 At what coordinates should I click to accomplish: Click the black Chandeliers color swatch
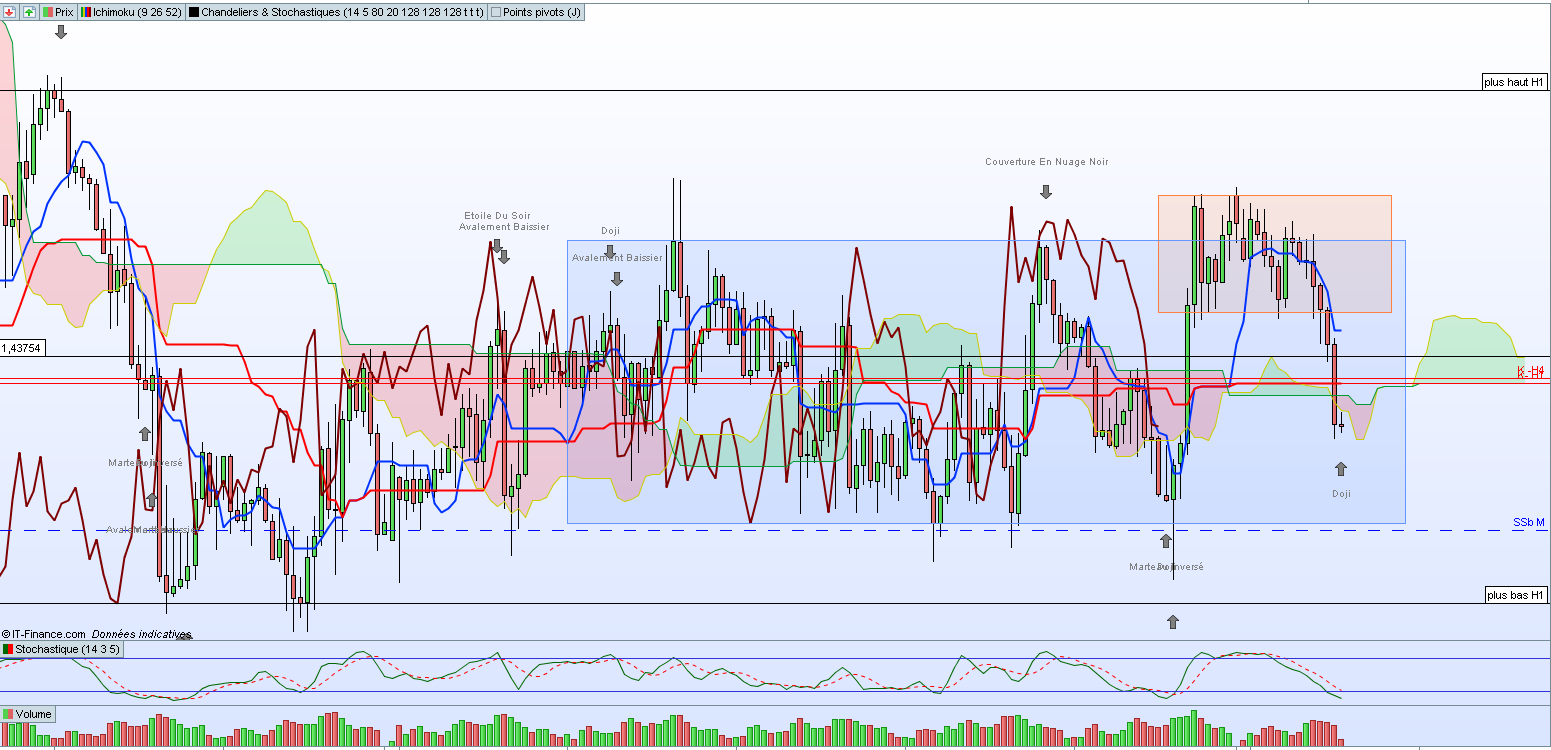194,12
